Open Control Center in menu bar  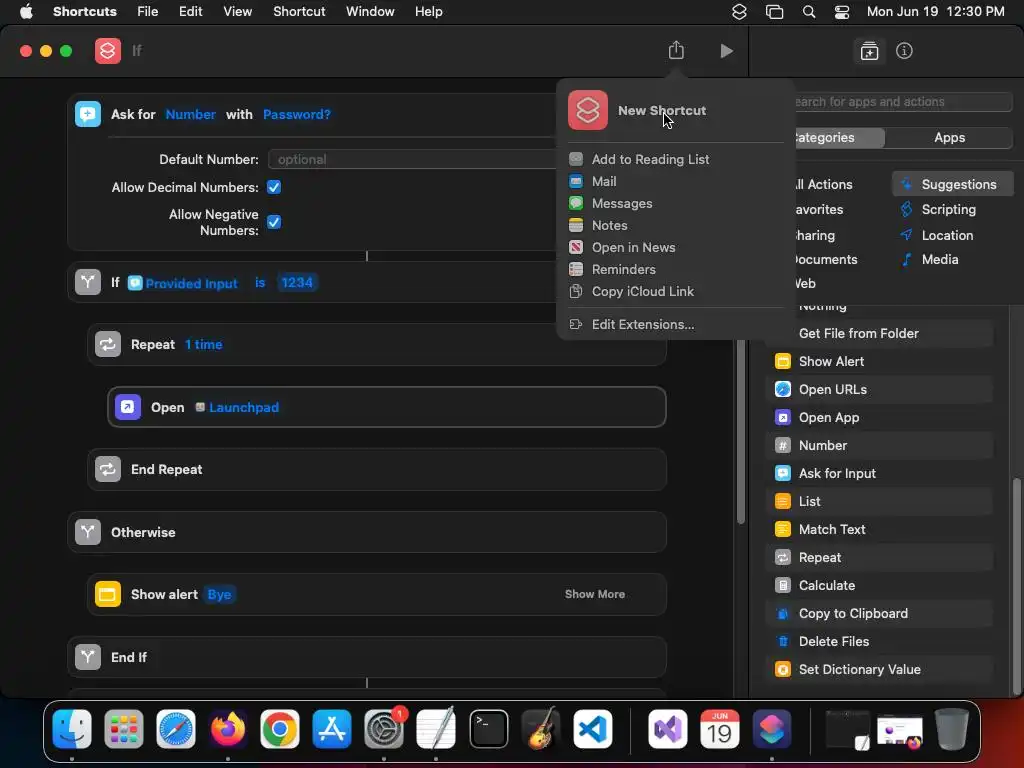[842, 12]
